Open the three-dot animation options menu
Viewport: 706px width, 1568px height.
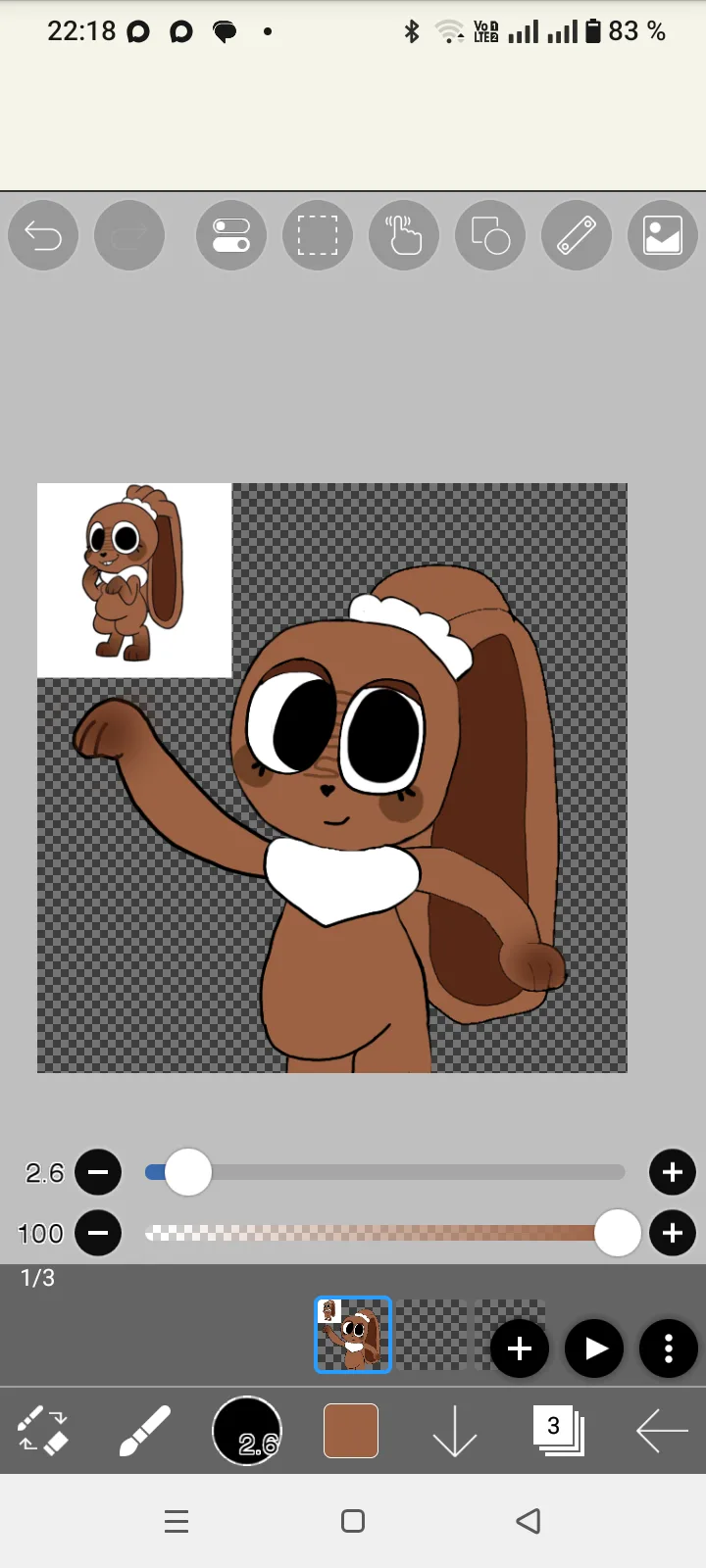pyautogui.click(x=669, y=1349)
